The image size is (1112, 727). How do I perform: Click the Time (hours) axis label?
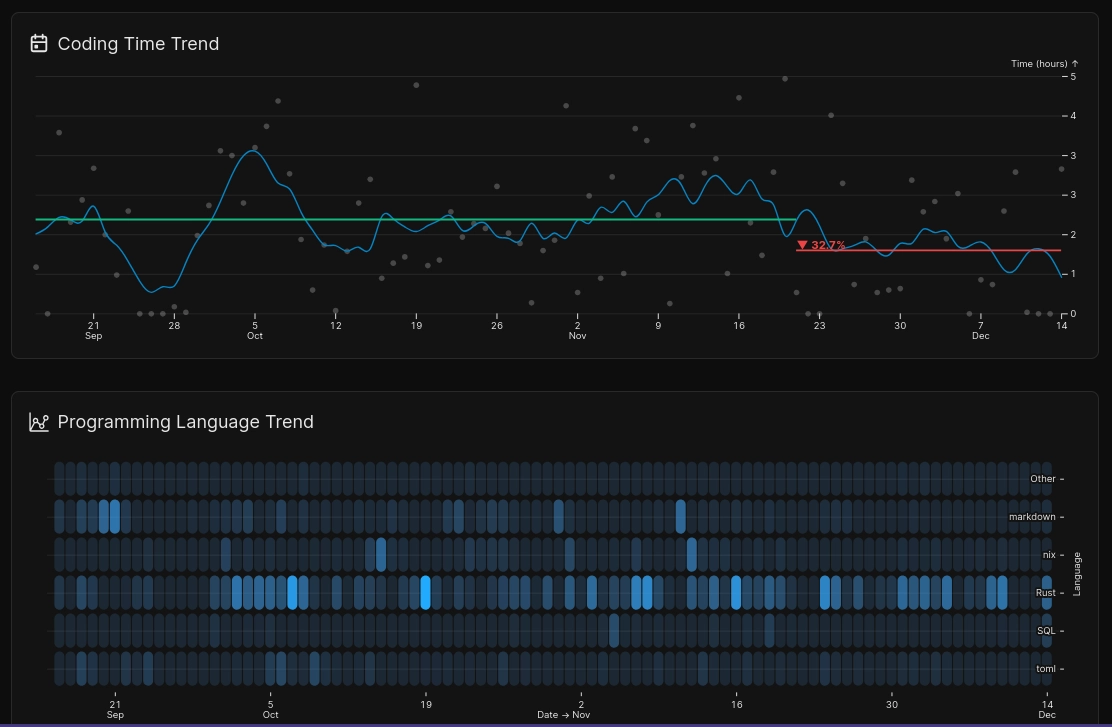(1039, 63)
